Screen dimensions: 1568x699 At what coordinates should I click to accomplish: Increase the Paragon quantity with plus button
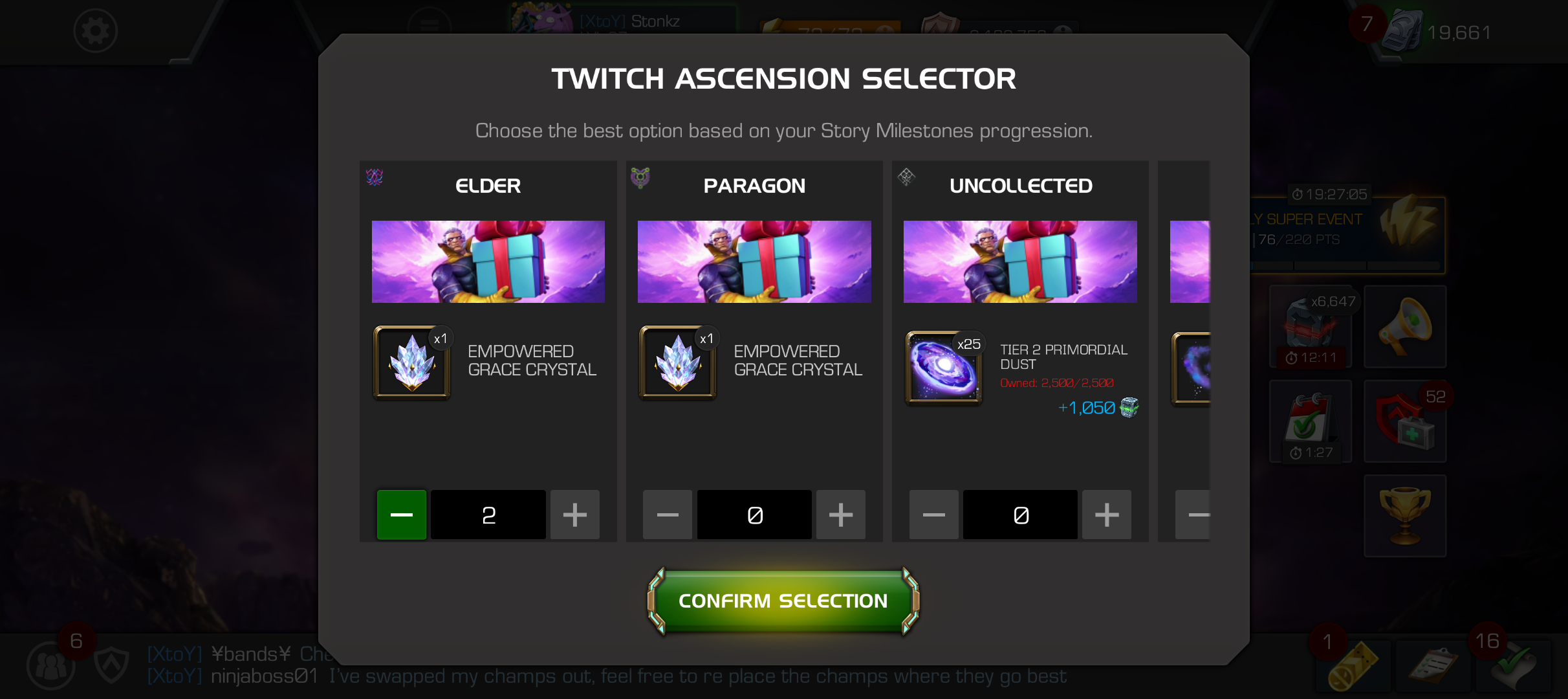tap(841, 515)
